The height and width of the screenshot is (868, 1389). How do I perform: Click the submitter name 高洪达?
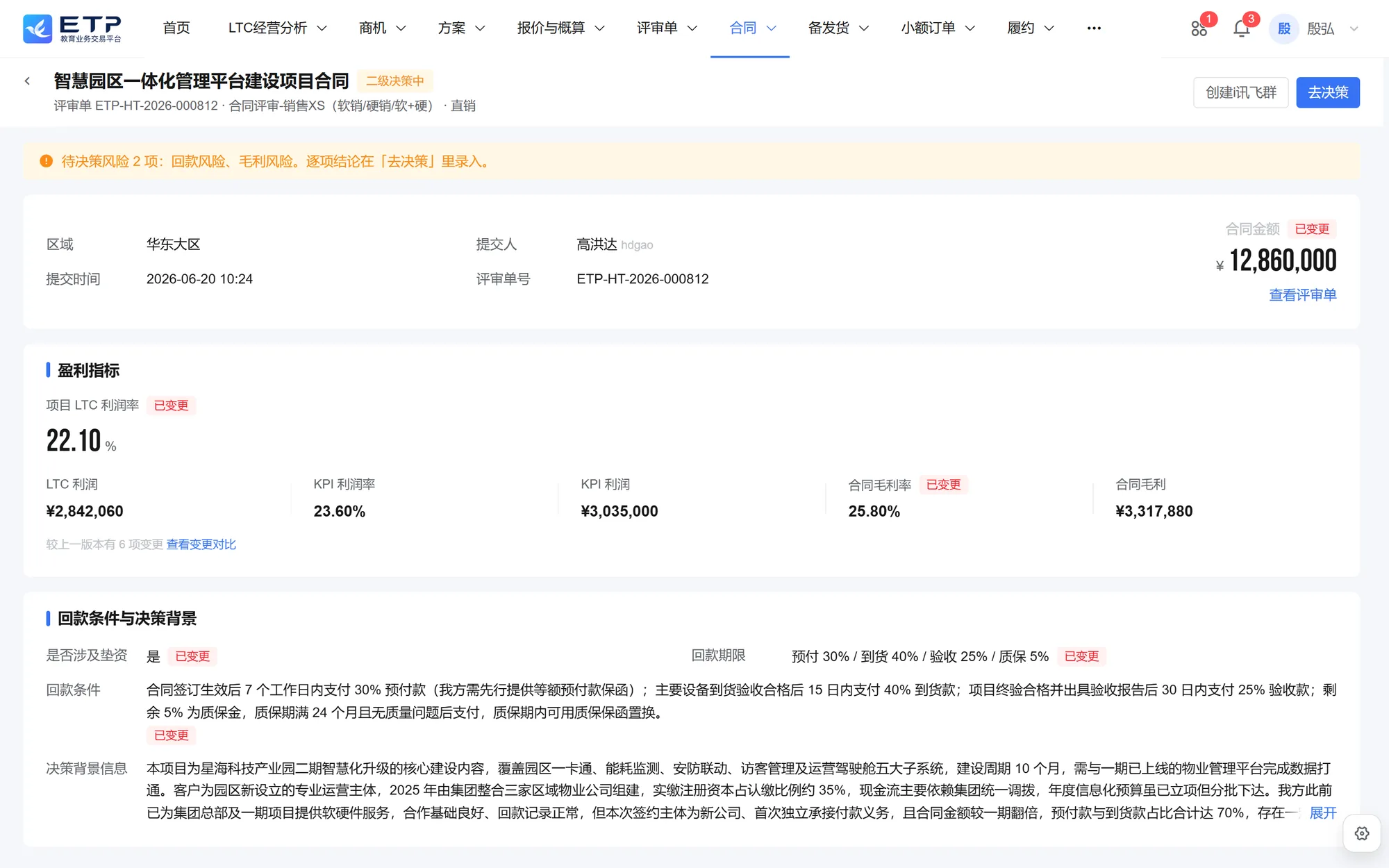tap(597, 244)
